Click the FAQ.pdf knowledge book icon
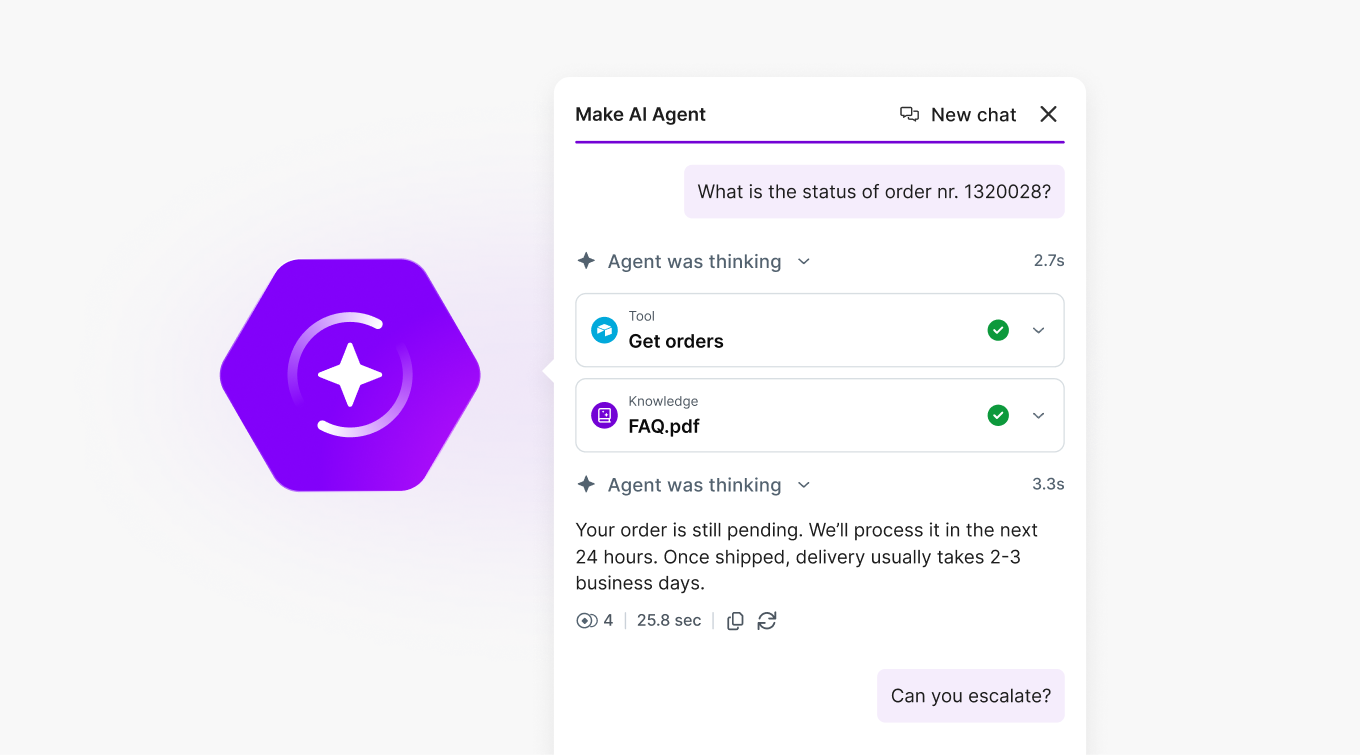Image resolution: width=1360 pixels, height=755 pixels. pyautogui.click(x=604, y=415)
